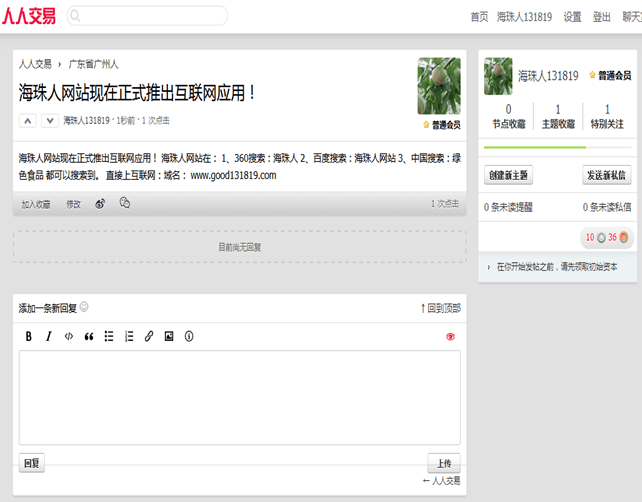Upvote the topic with the up arrow
This screenshot has width=642, height=502.
(28, 121)
